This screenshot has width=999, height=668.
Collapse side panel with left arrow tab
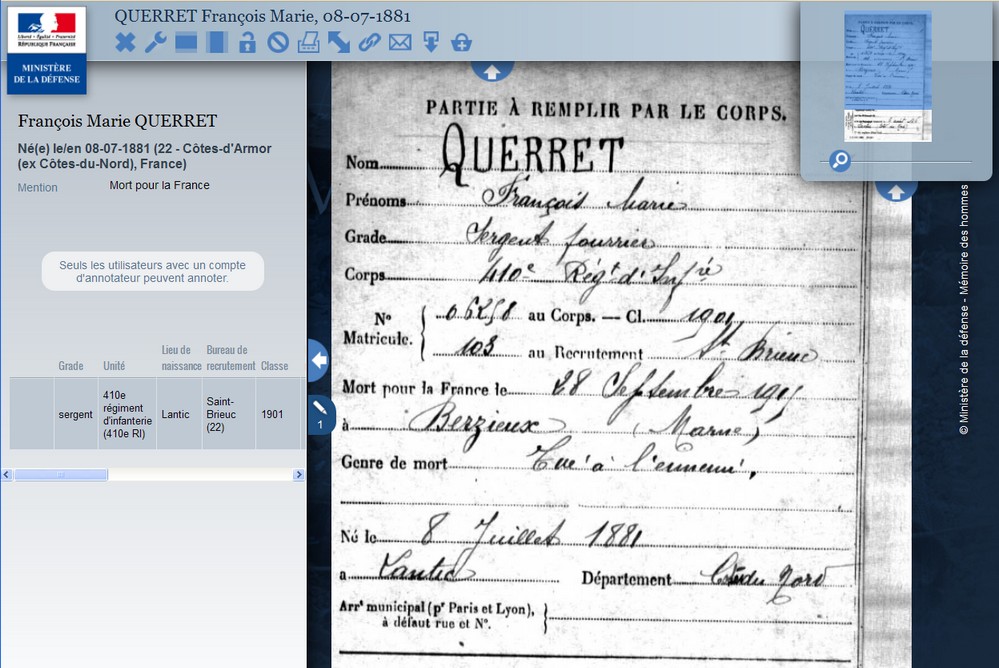point(317,360)
